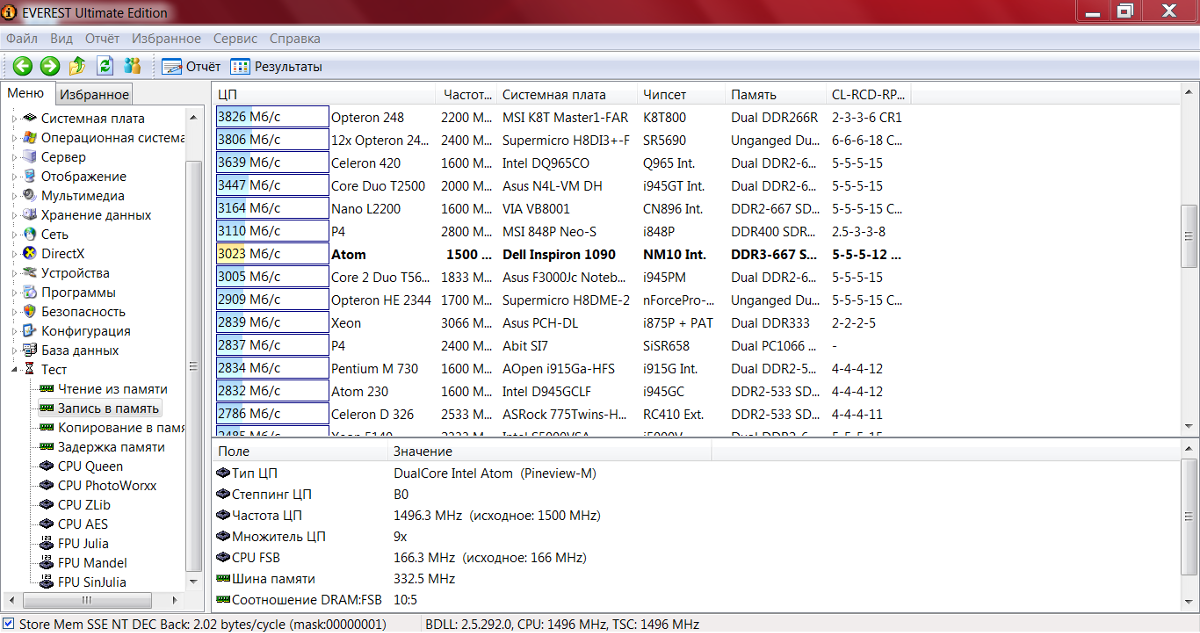
Task: Open the Отчёт report wizard
Action: 191,67
